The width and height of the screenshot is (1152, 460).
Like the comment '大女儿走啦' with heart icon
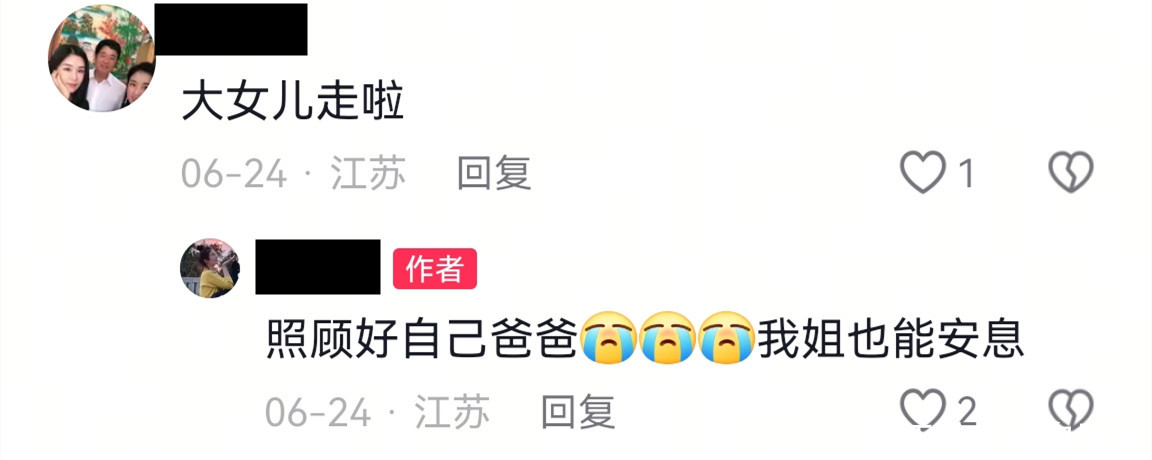tap(923, 173)
